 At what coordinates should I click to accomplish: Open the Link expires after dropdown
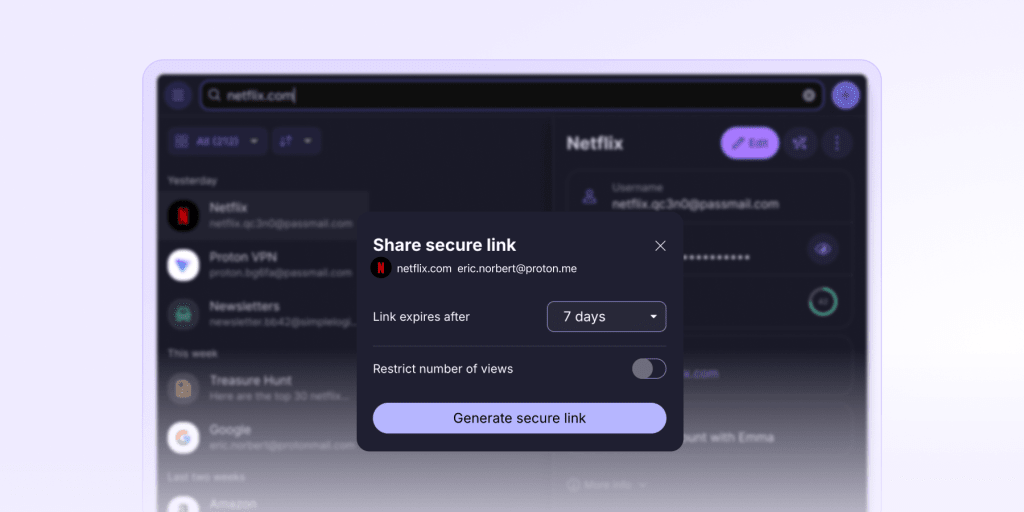(606, 317)
